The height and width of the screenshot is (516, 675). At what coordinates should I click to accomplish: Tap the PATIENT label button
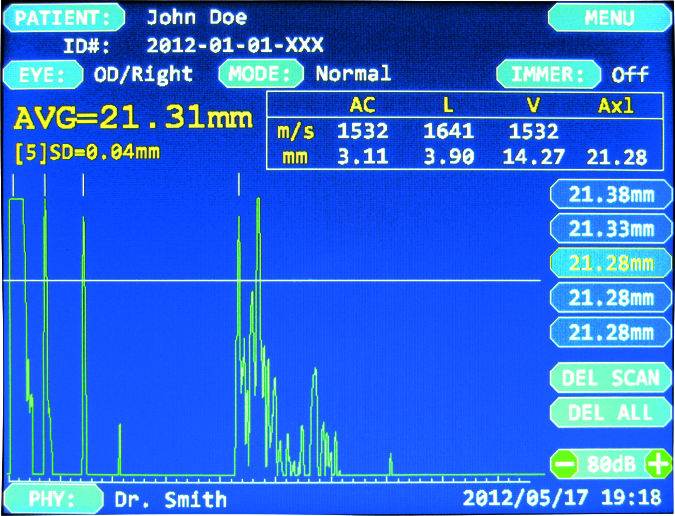64,18
